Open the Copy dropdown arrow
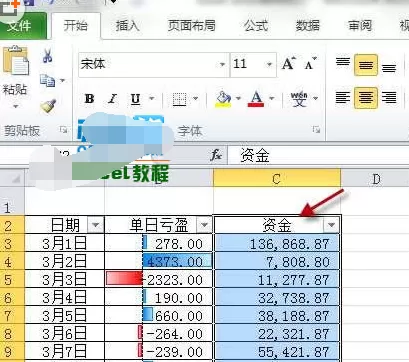 [x=62, y=80]
